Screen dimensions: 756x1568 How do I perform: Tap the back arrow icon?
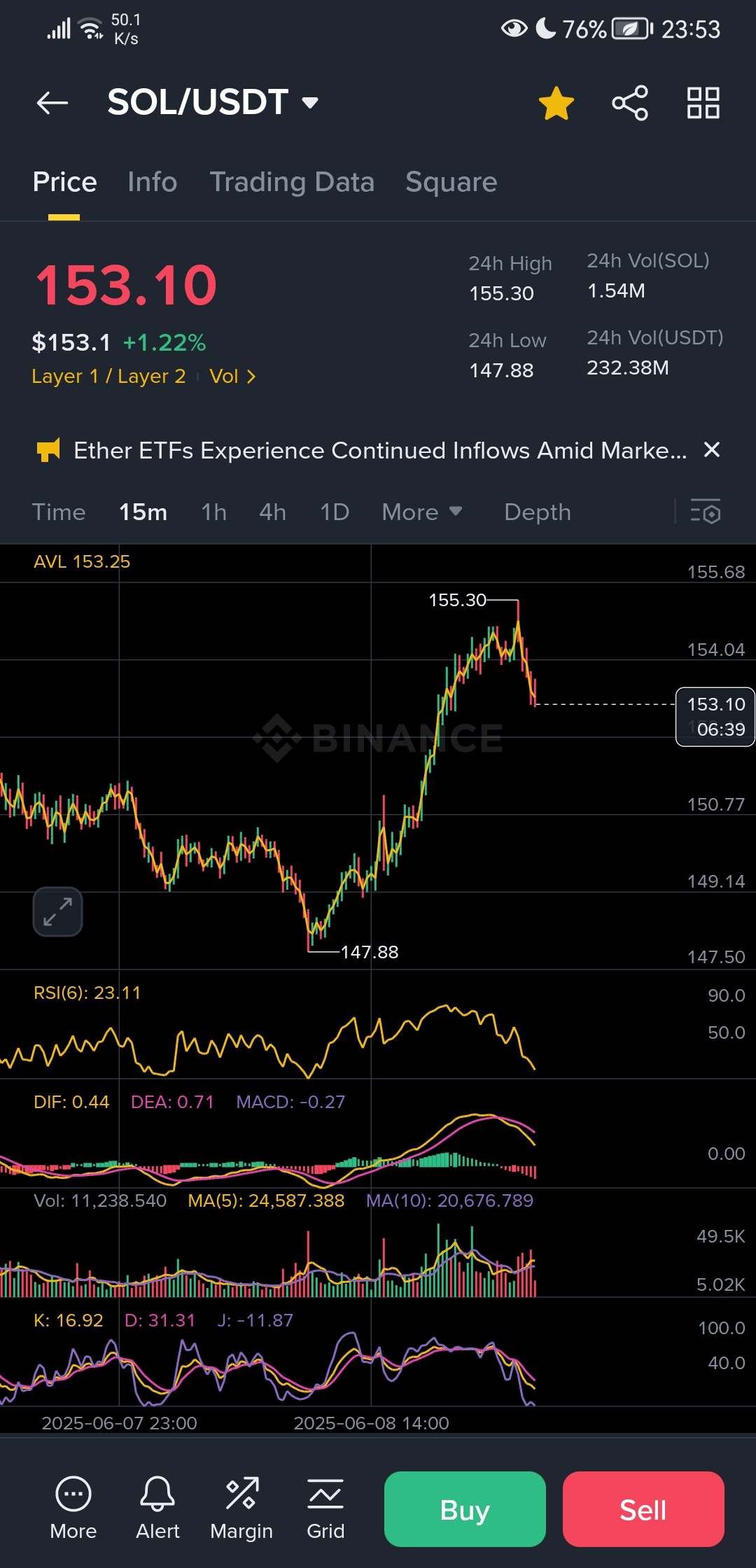(x=52, y=103)
